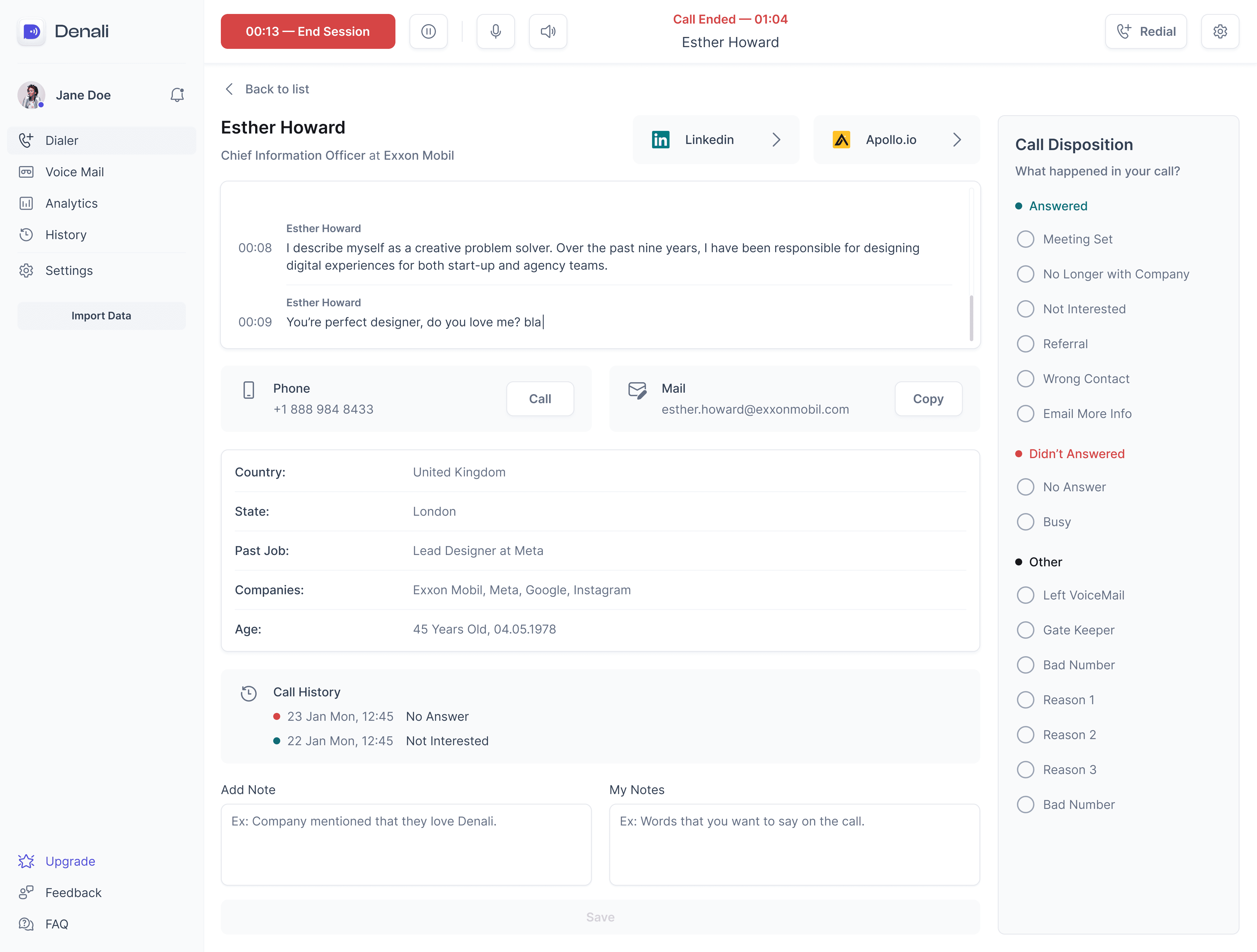Click the email esther.howard@exxonmobil.com

pos(755,410)
